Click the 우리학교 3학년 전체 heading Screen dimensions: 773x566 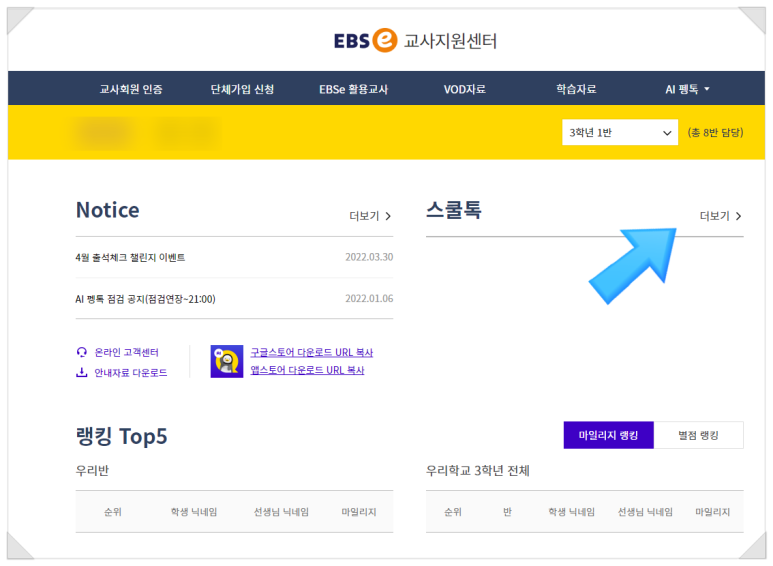(478, 470)
